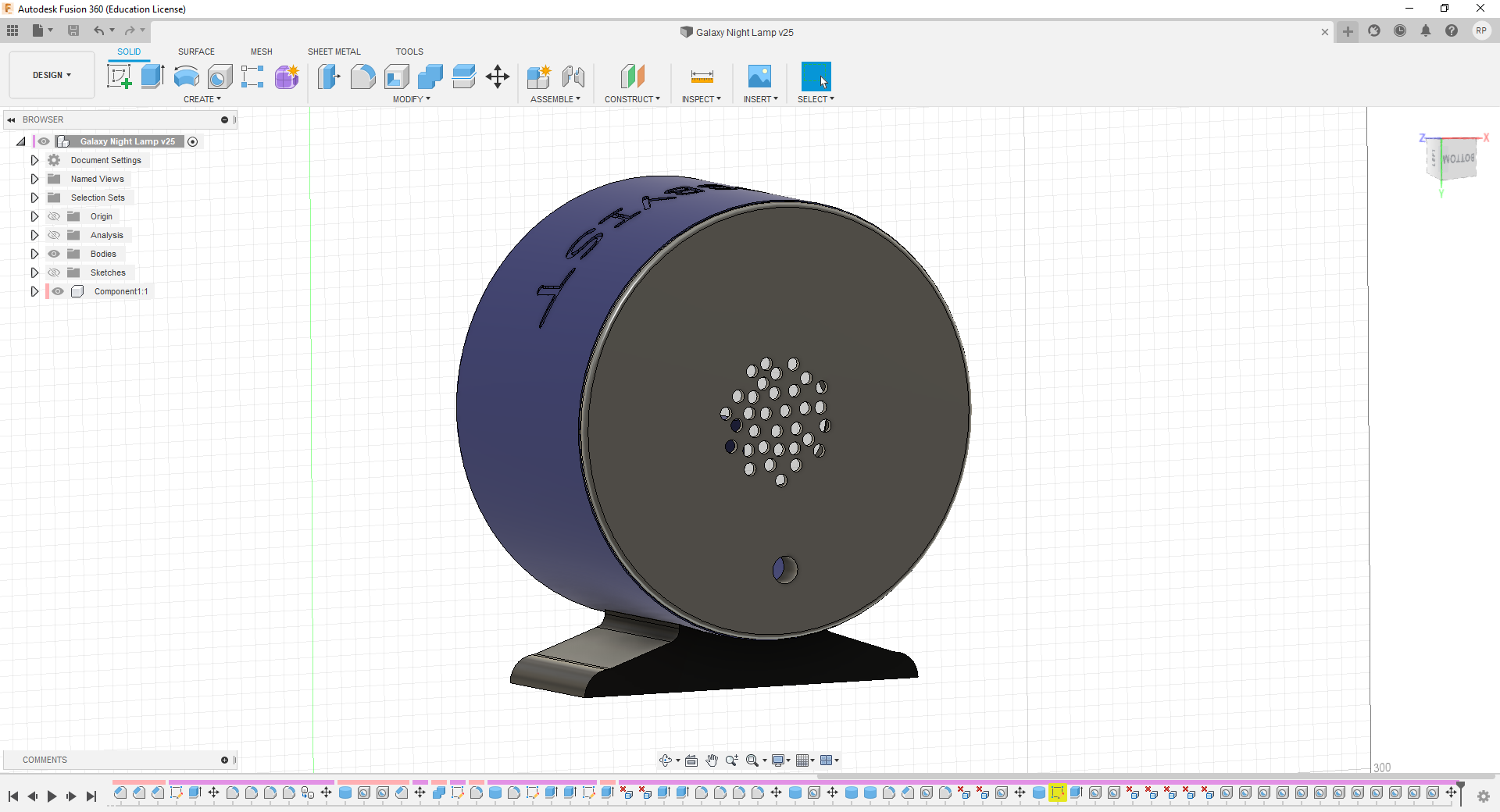This screenshot has width=1500, height=812.
Task: Activate the Move/Copy tool
Action: [498, 77]
